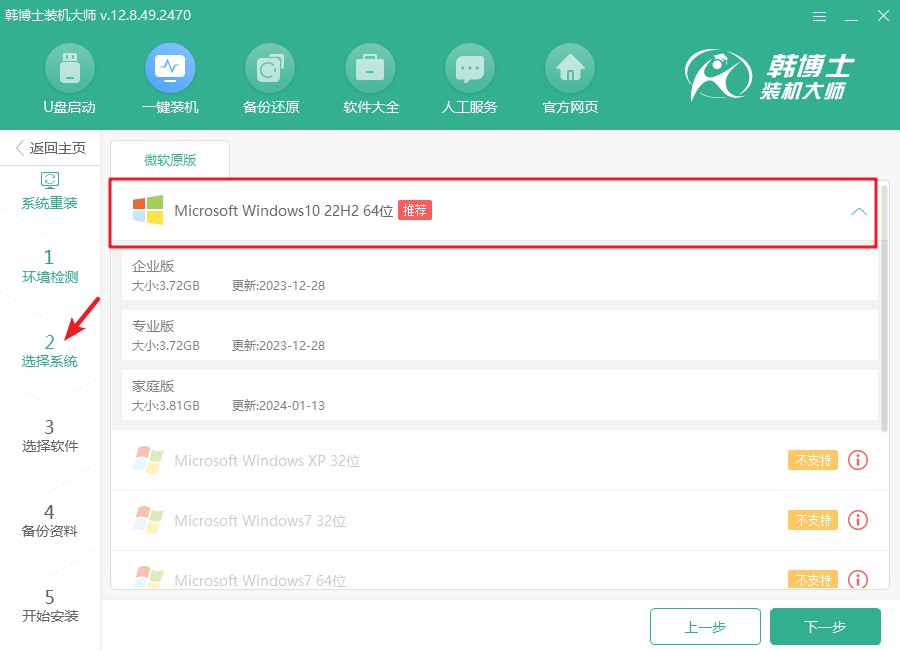The width and height of the screenshot is (900, 650).
Task: Open the 官方网页 home icon
Action: 570,68
